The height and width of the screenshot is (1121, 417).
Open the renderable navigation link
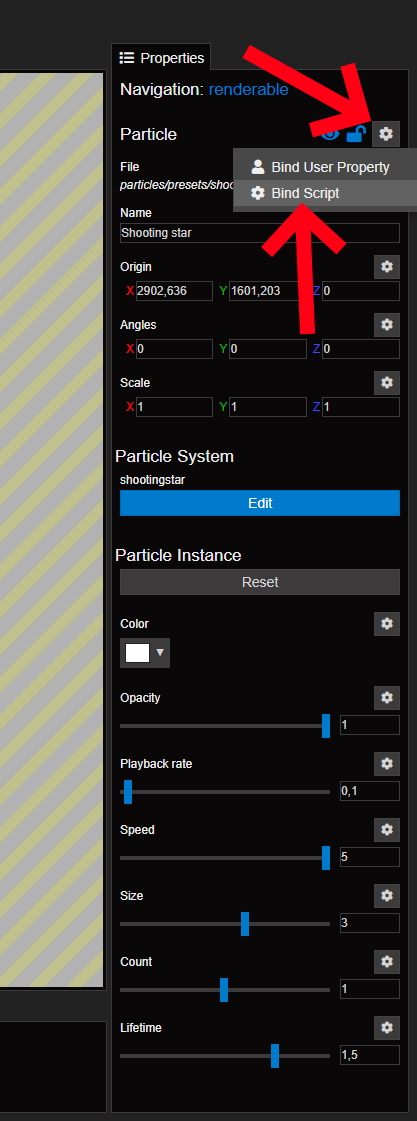248,89
